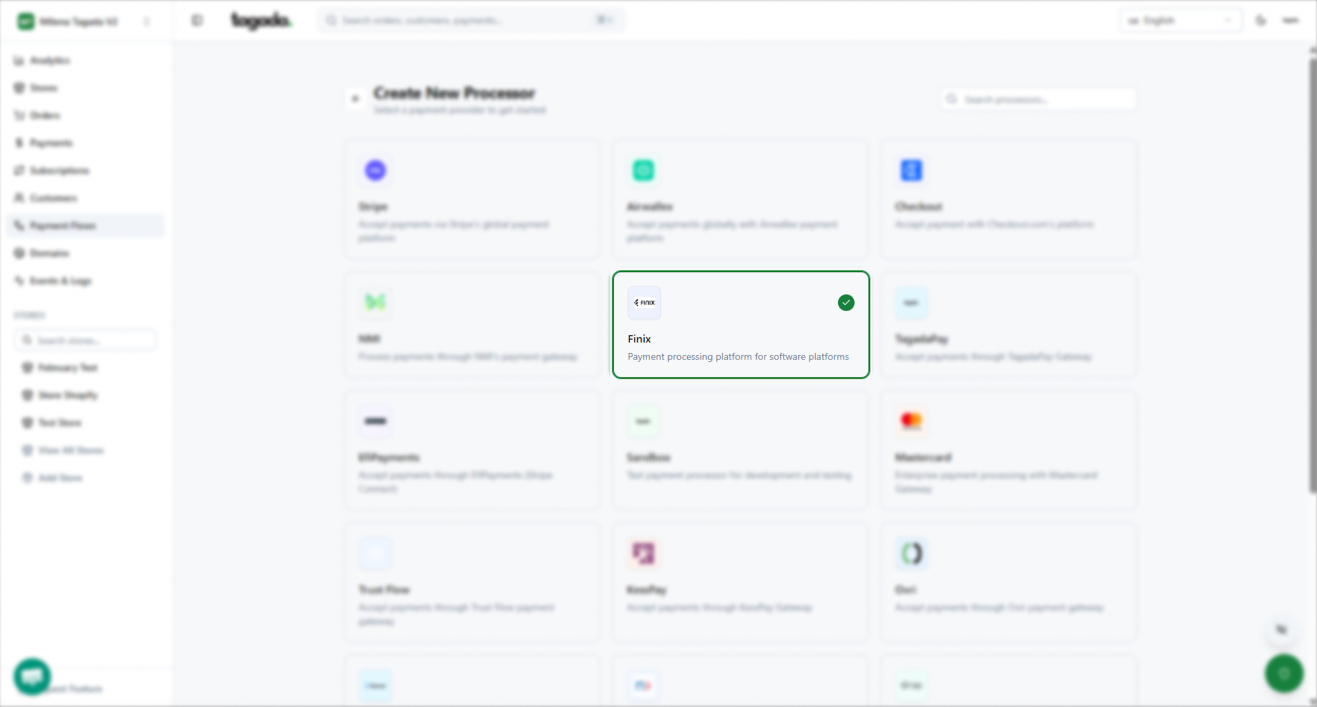Image resolution: width=1317 pixels, height=707 pixels.
Task: Toggle the sidebar collapse icon
Action: 197,20
